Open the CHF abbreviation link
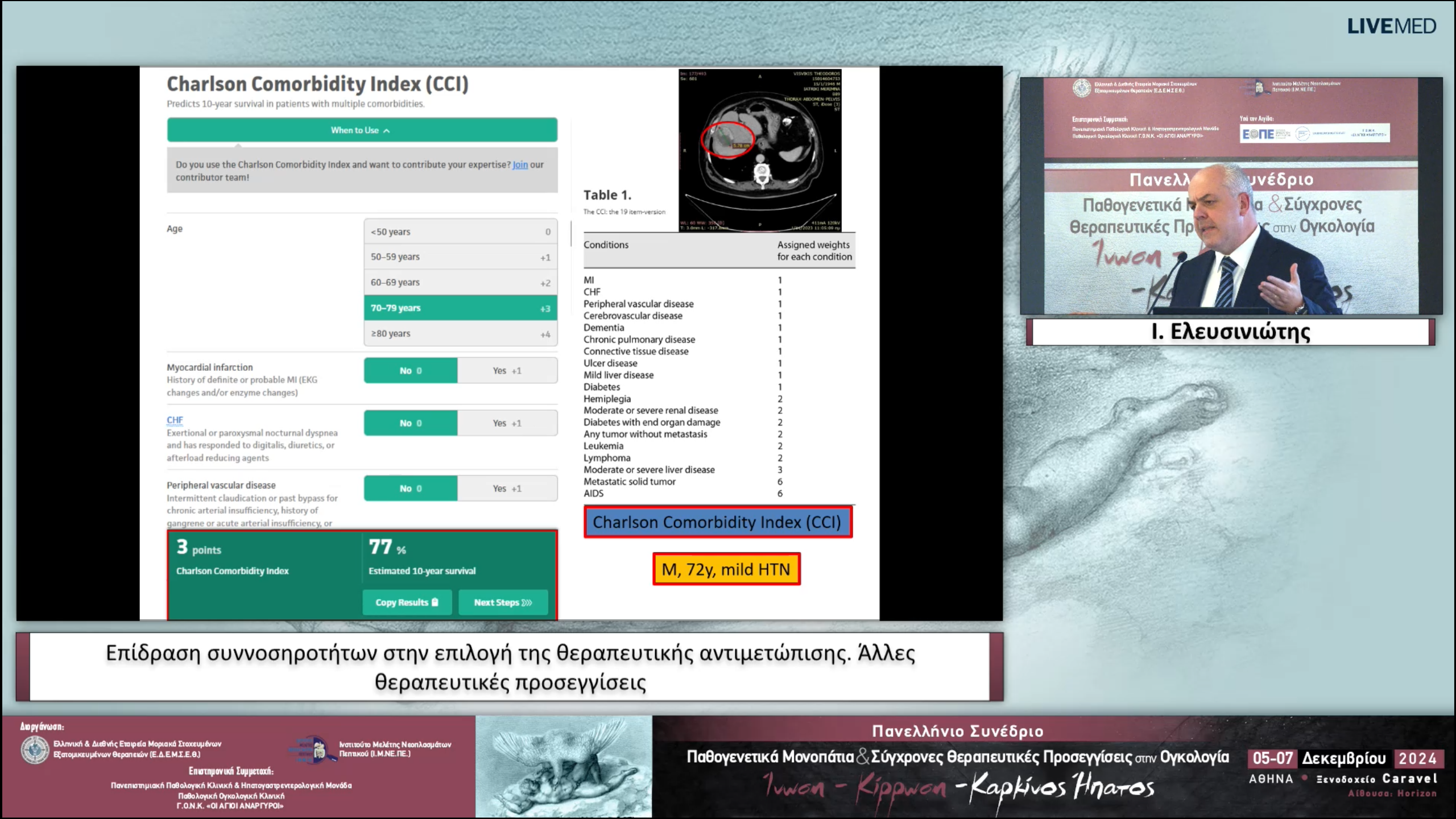 [175, 420]
